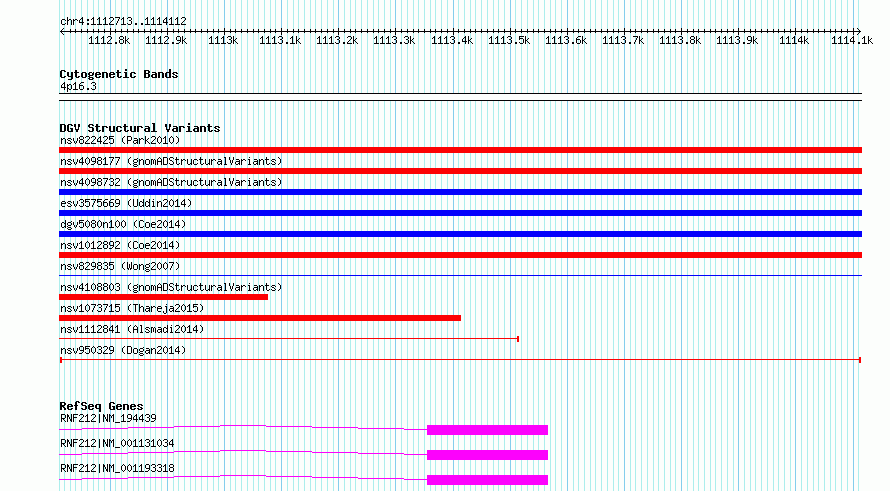Select thin red line under nsv950329
The height and width of the screenshot is (491, 890).
click(460, 360)
